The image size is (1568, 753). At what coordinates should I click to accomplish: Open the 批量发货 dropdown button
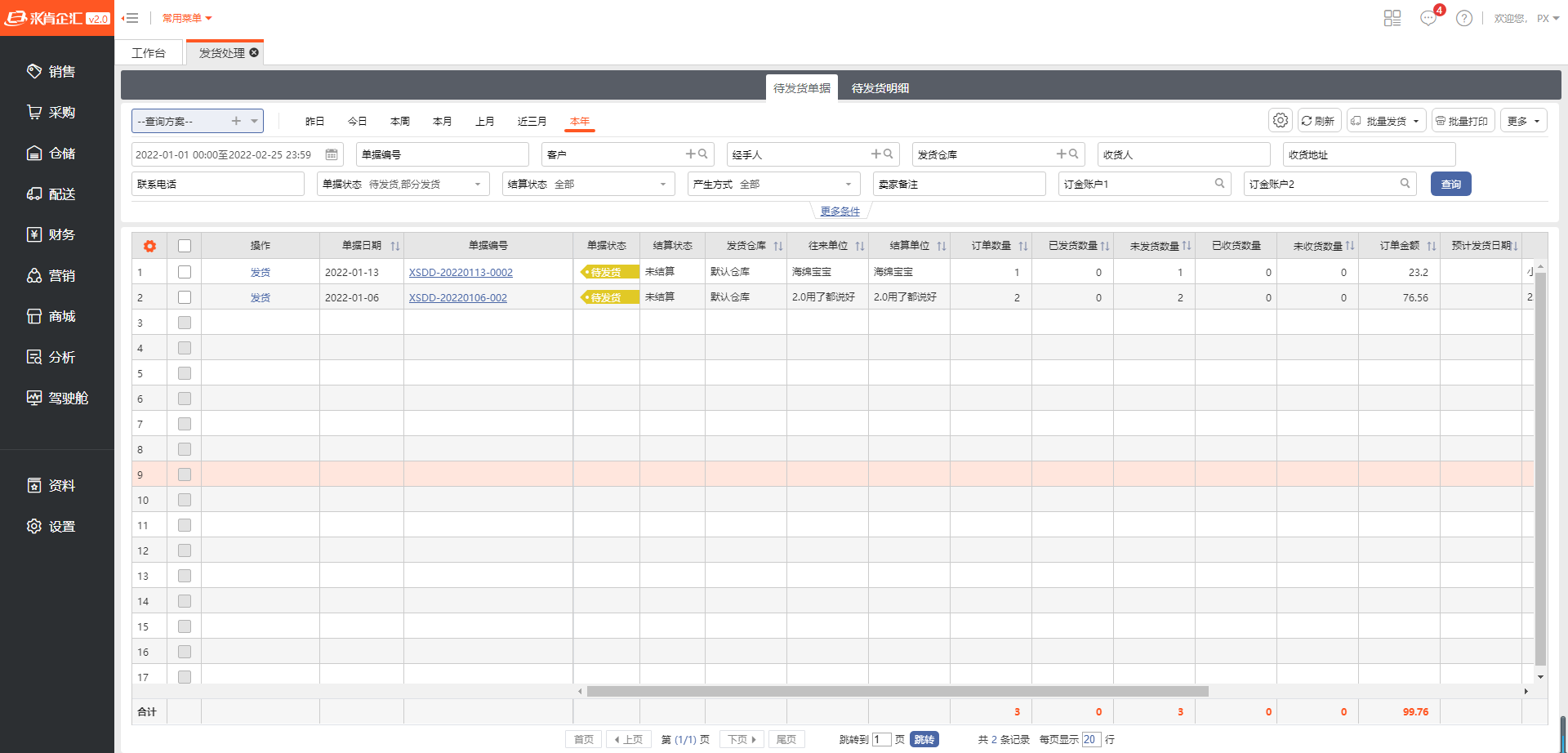pyautogui.click(x=1386, y=121)
